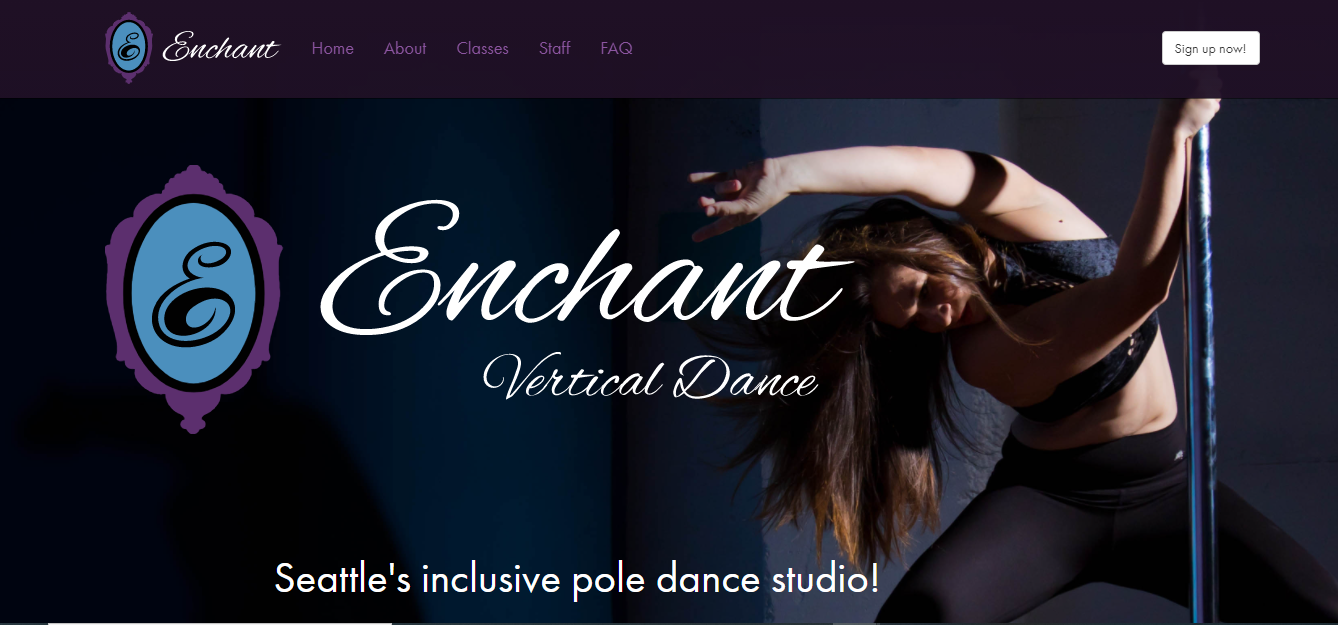Image resolution: width=1338 pixels, height=625 pixels.
Task: Click the Sign up now! button
Action: tap(1210, 48)
